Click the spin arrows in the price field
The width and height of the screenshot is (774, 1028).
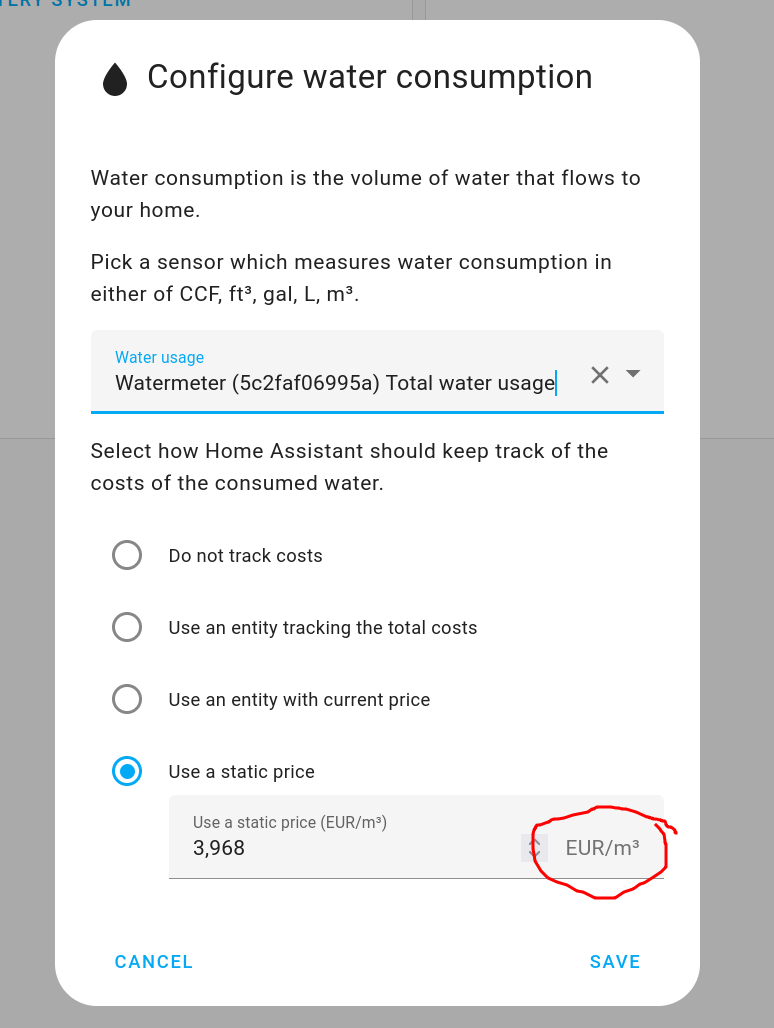534,848
